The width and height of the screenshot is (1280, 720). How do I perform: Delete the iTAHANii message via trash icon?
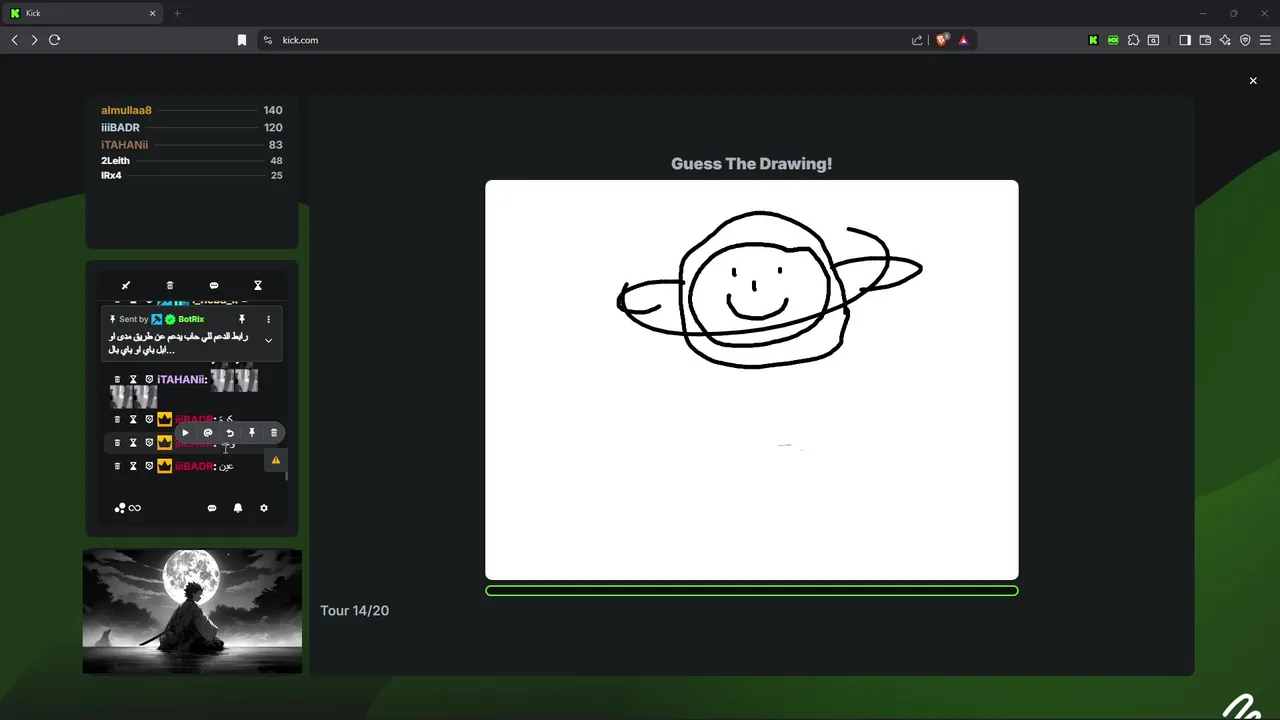117,380
